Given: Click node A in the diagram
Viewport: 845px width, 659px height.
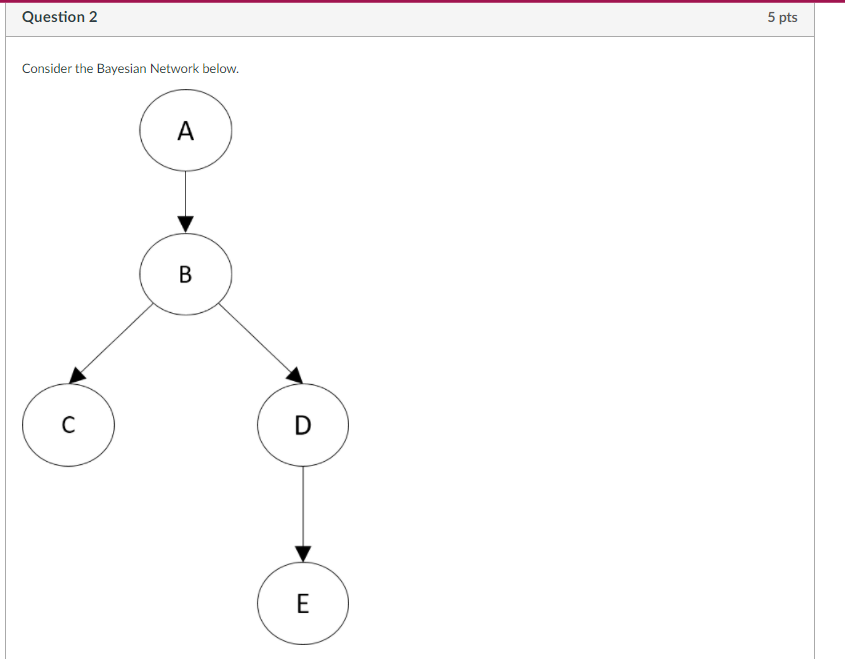Looking at the screenshot, I should [185, 130].
